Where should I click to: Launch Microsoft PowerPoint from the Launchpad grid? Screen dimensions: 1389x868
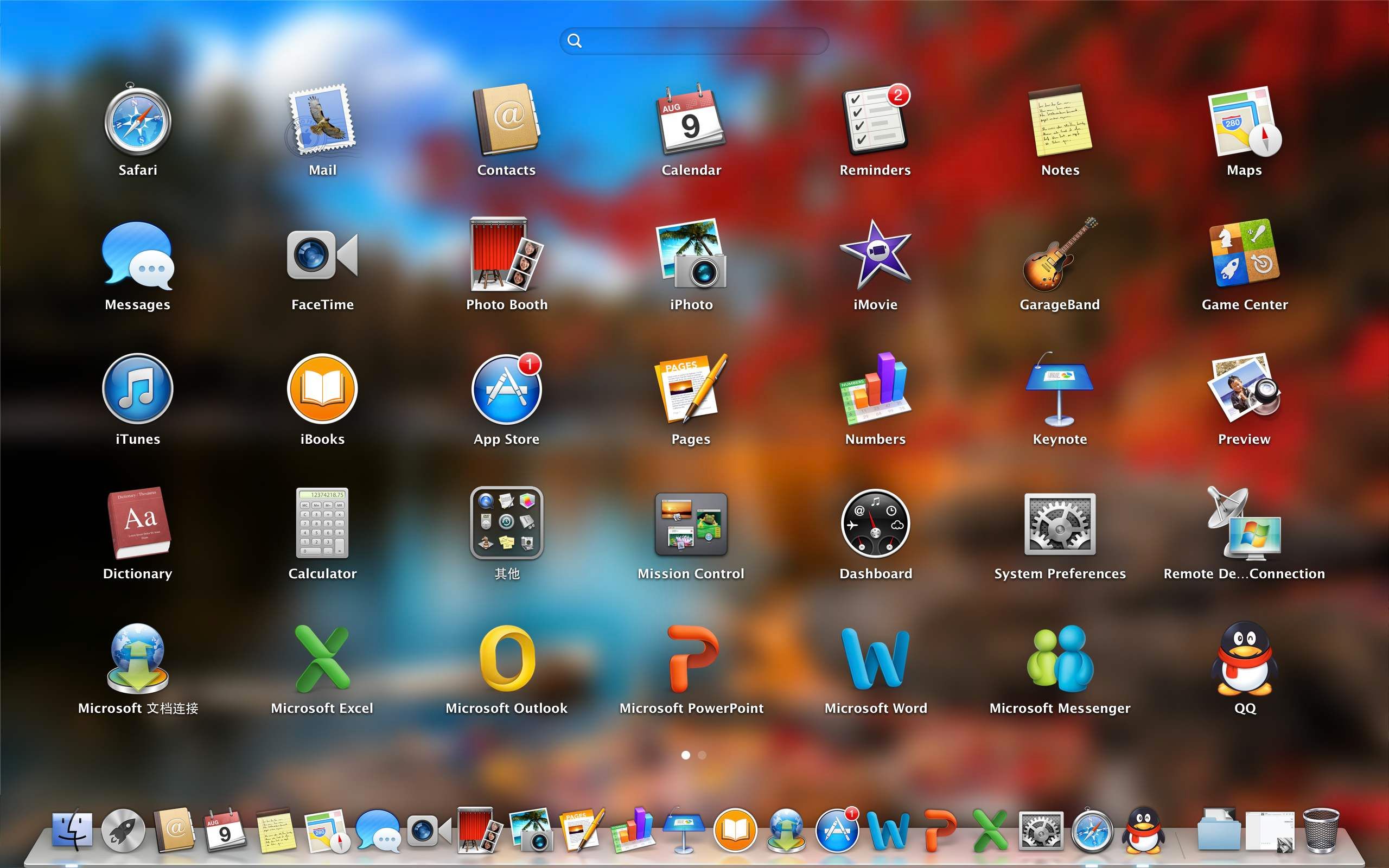692,659
